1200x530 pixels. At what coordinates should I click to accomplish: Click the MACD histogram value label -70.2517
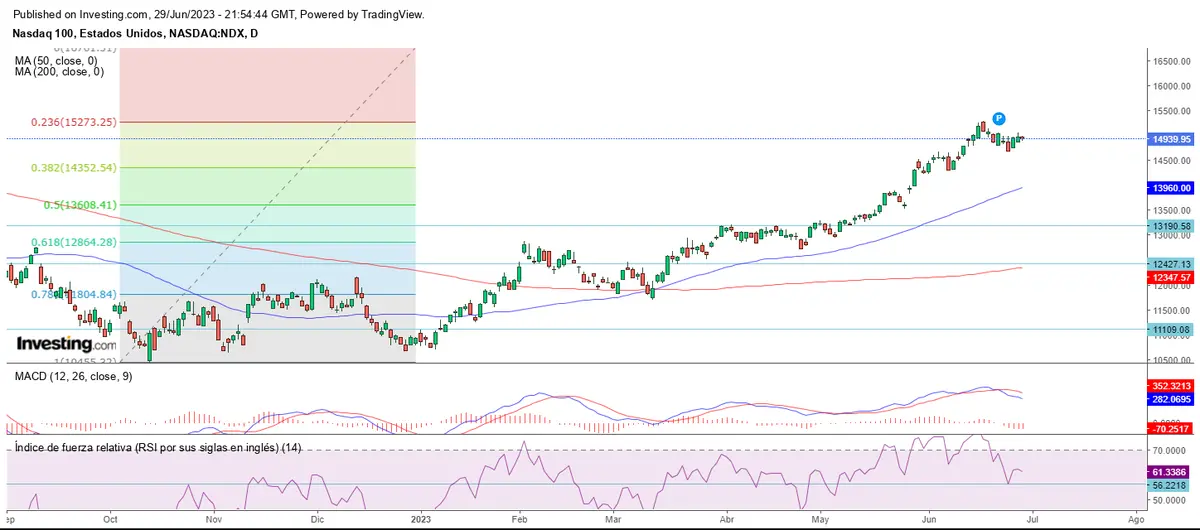coord(1171,428)
